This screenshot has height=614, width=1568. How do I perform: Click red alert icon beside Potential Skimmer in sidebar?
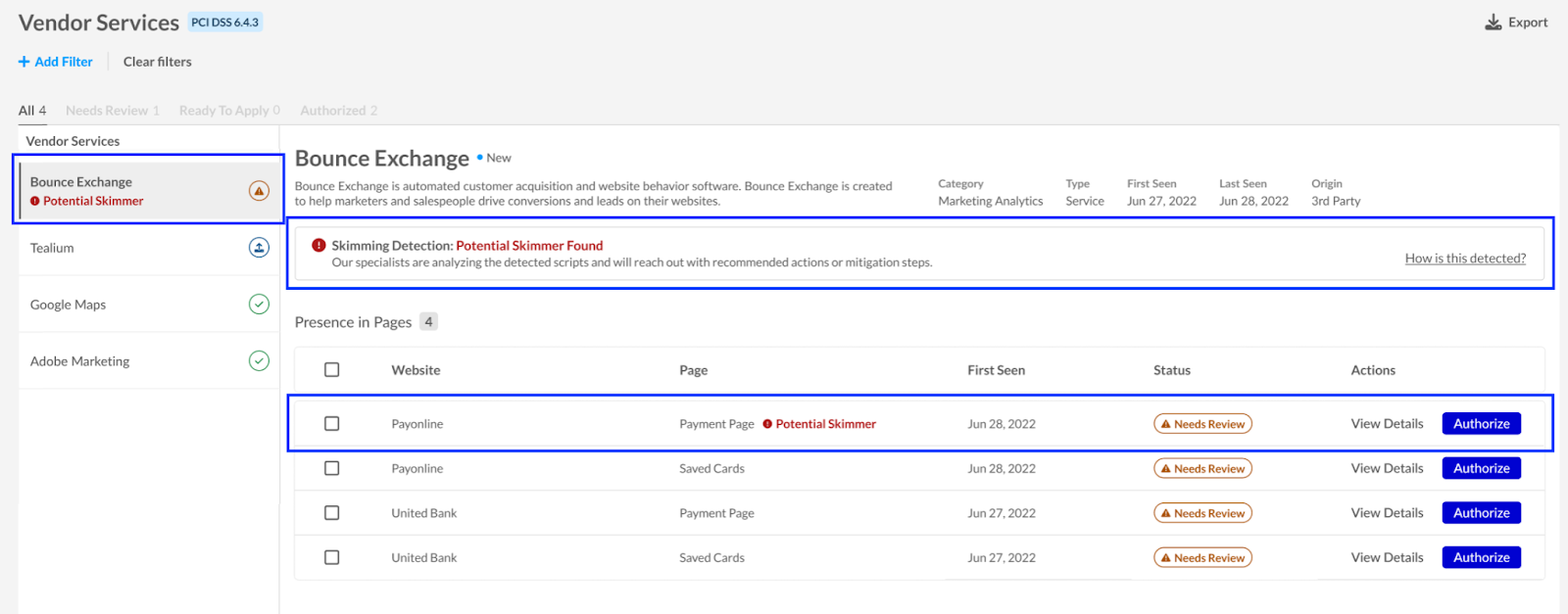click(x=35, y=201)
